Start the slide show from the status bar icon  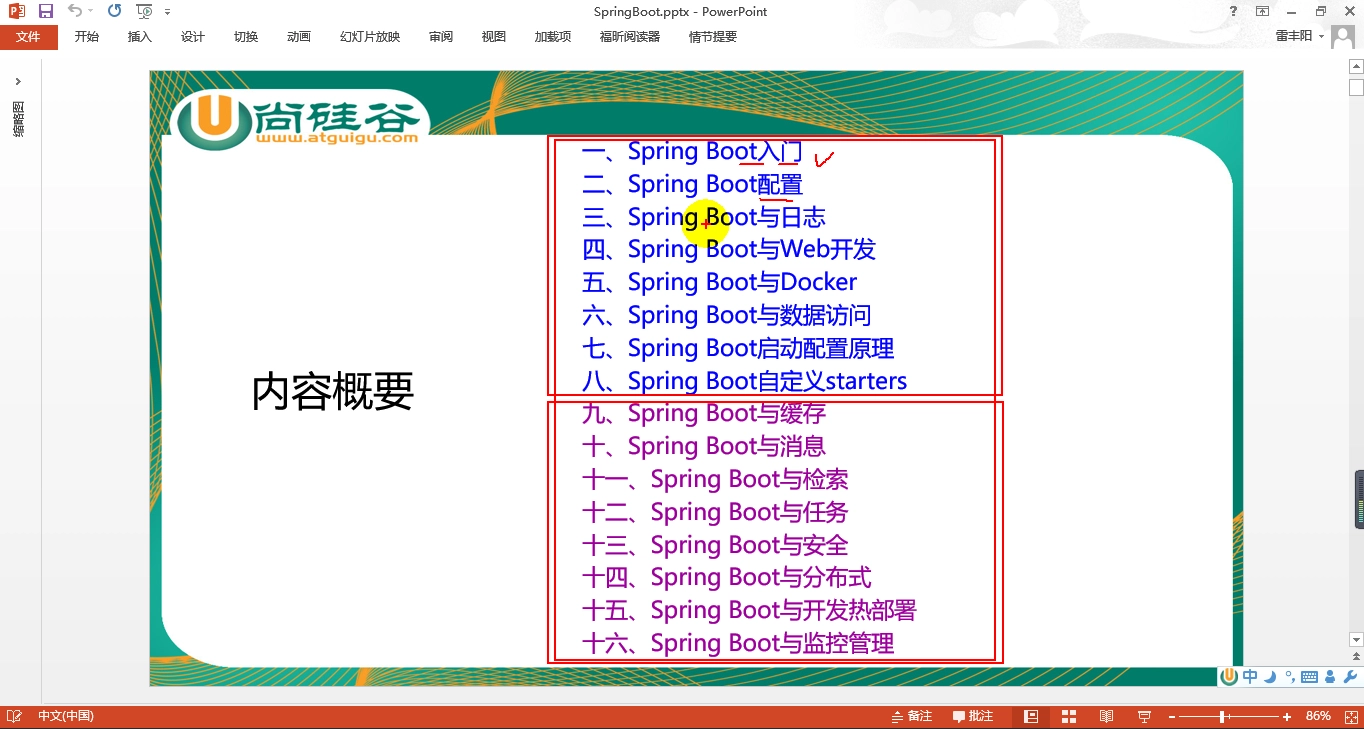[x=1143, y=716]
